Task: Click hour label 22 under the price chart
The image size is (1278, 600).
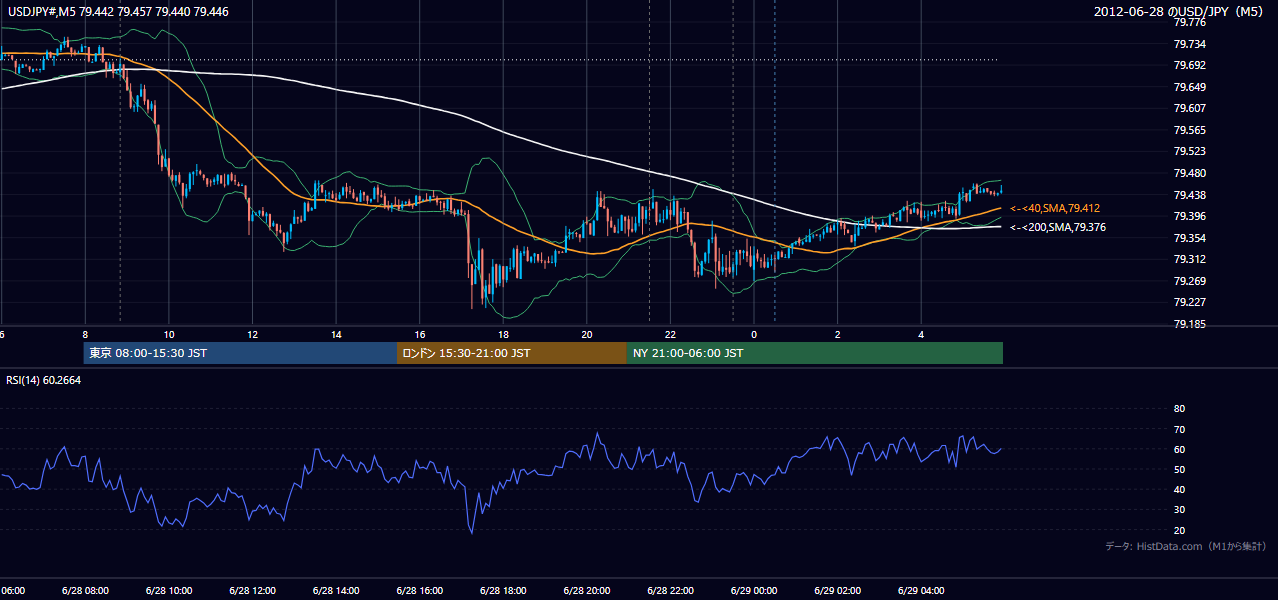Action: pos(670,335)
